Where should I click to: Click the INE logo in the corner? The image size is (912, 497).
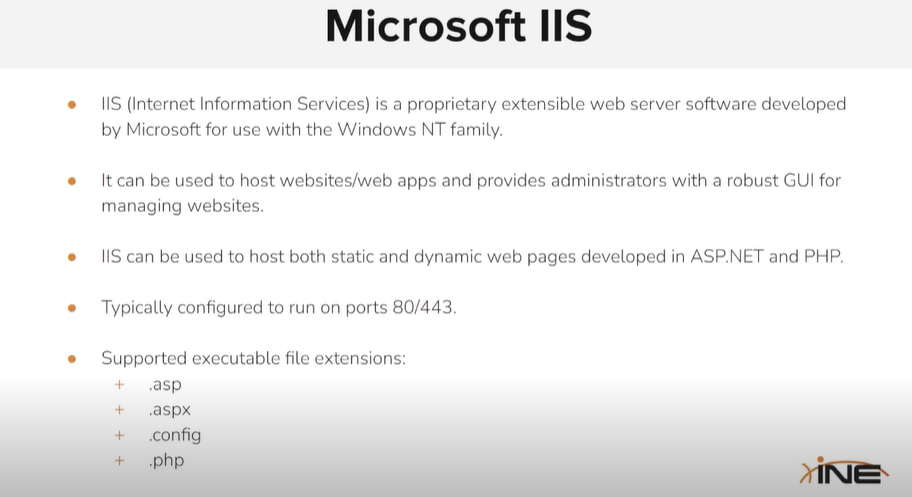(845, 471)
